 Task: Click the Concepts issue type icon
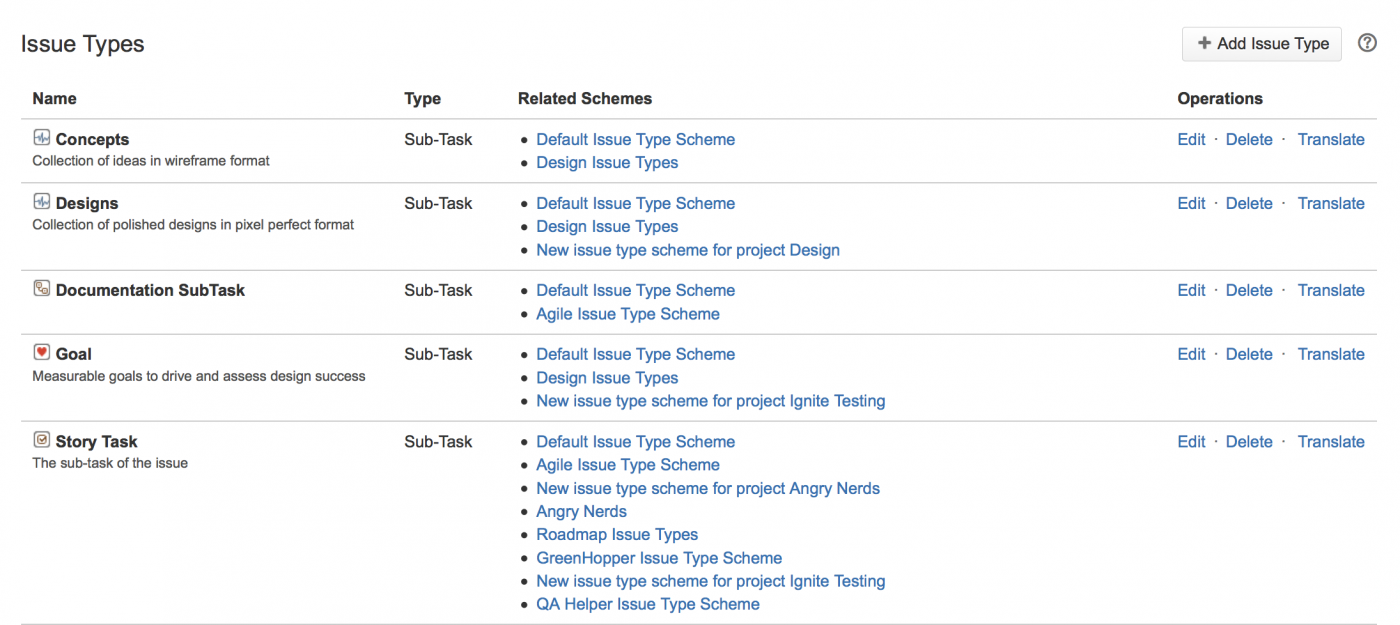[41, 138]
